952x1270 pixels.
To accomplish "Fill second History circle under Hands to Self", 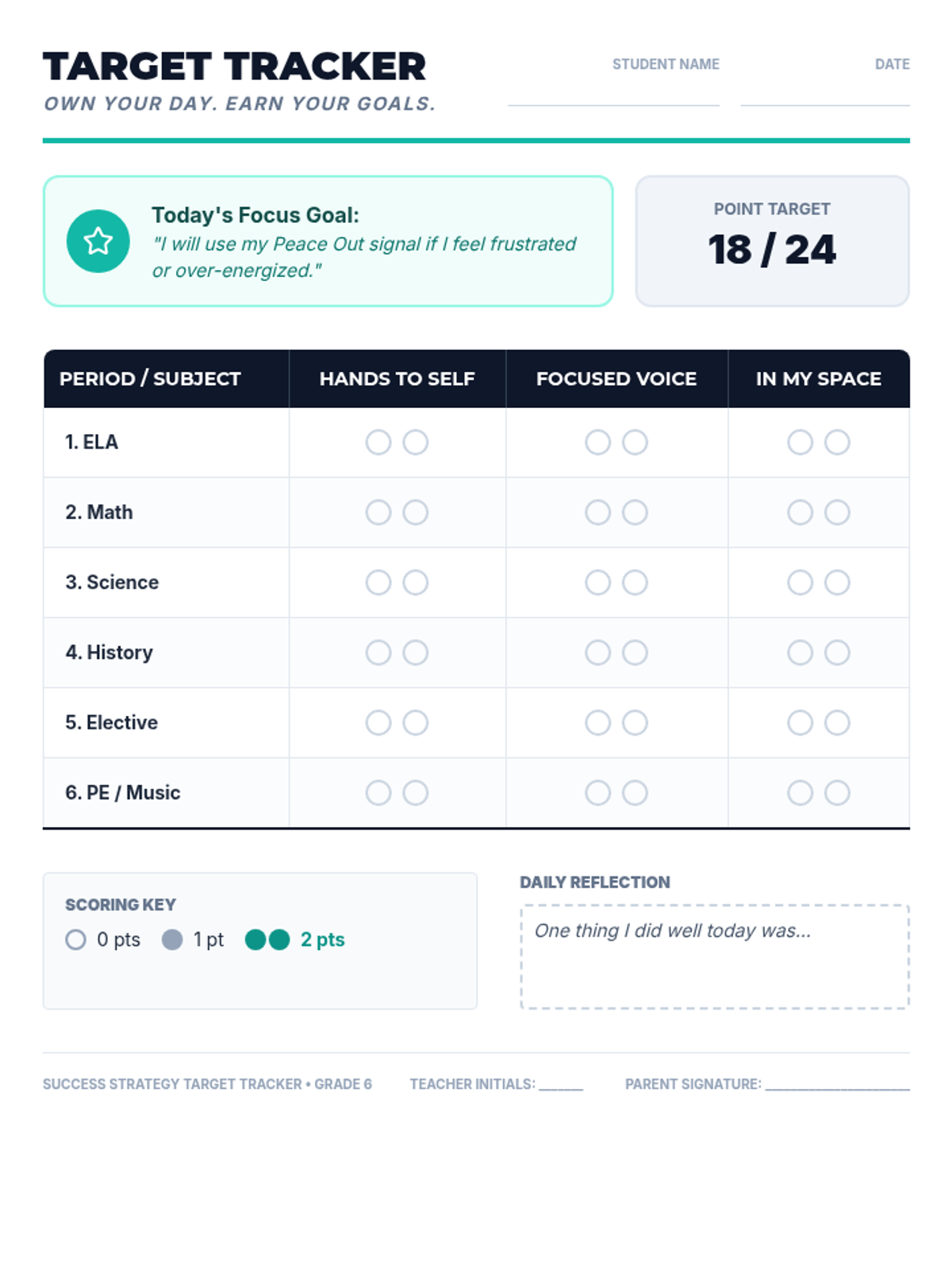I will pos(416,652).
